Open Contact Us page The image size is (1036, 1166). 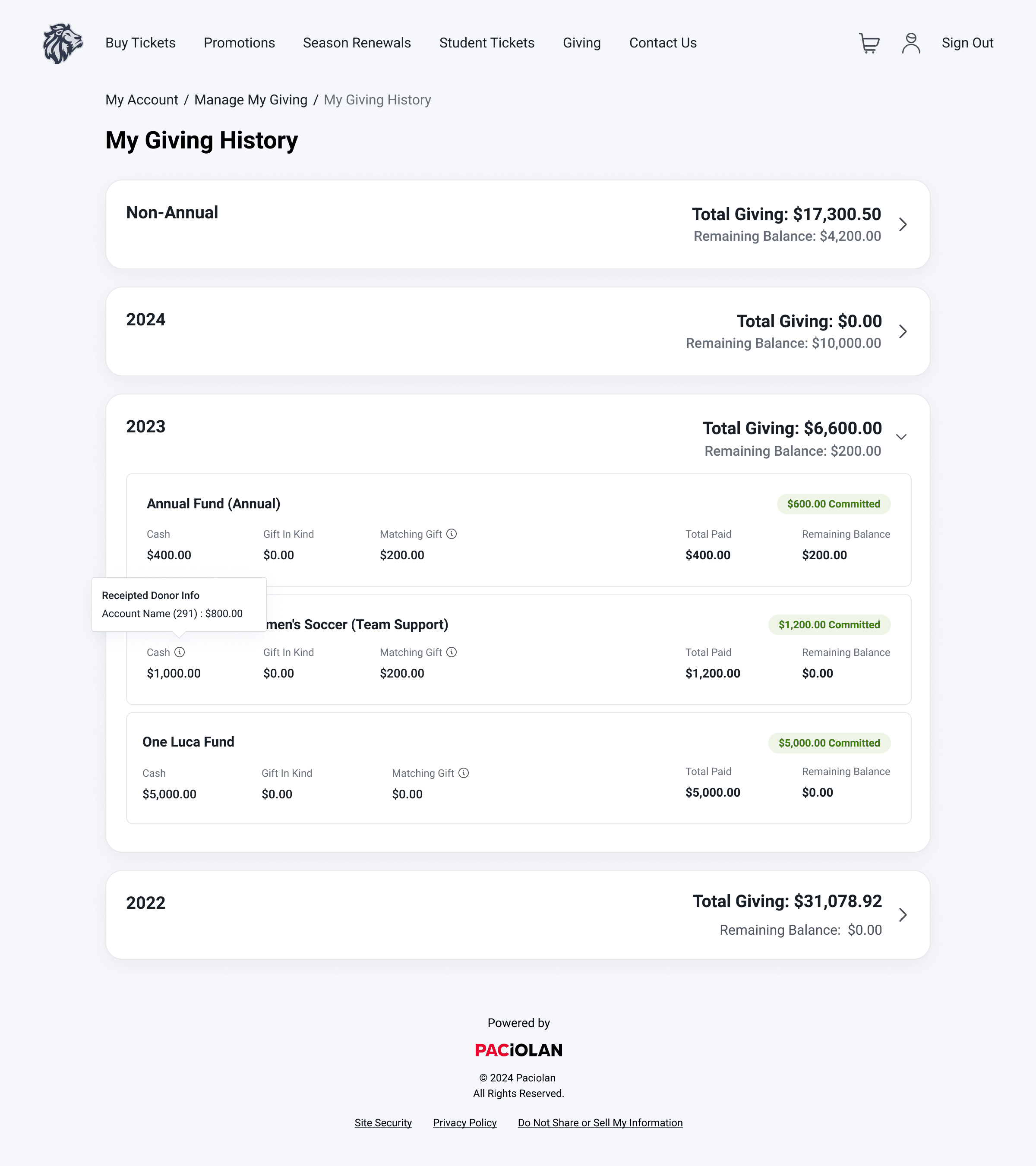[663, 43]
